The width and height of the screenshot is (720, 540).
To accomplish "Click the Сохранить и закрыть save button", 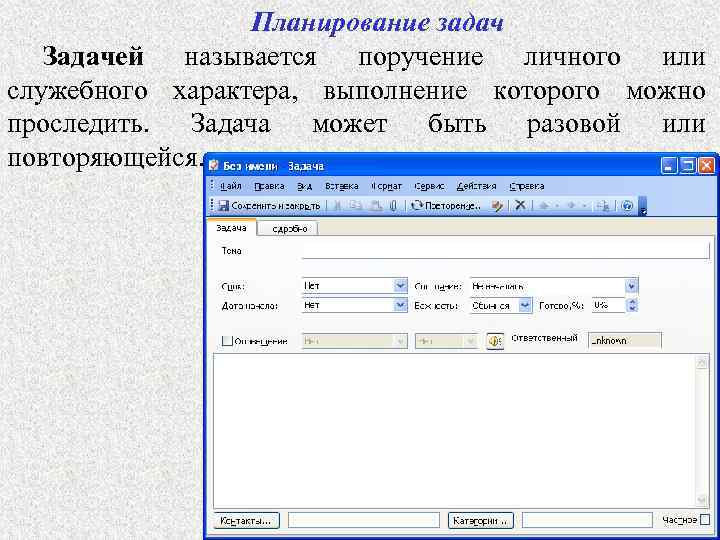I will (269, 206).
